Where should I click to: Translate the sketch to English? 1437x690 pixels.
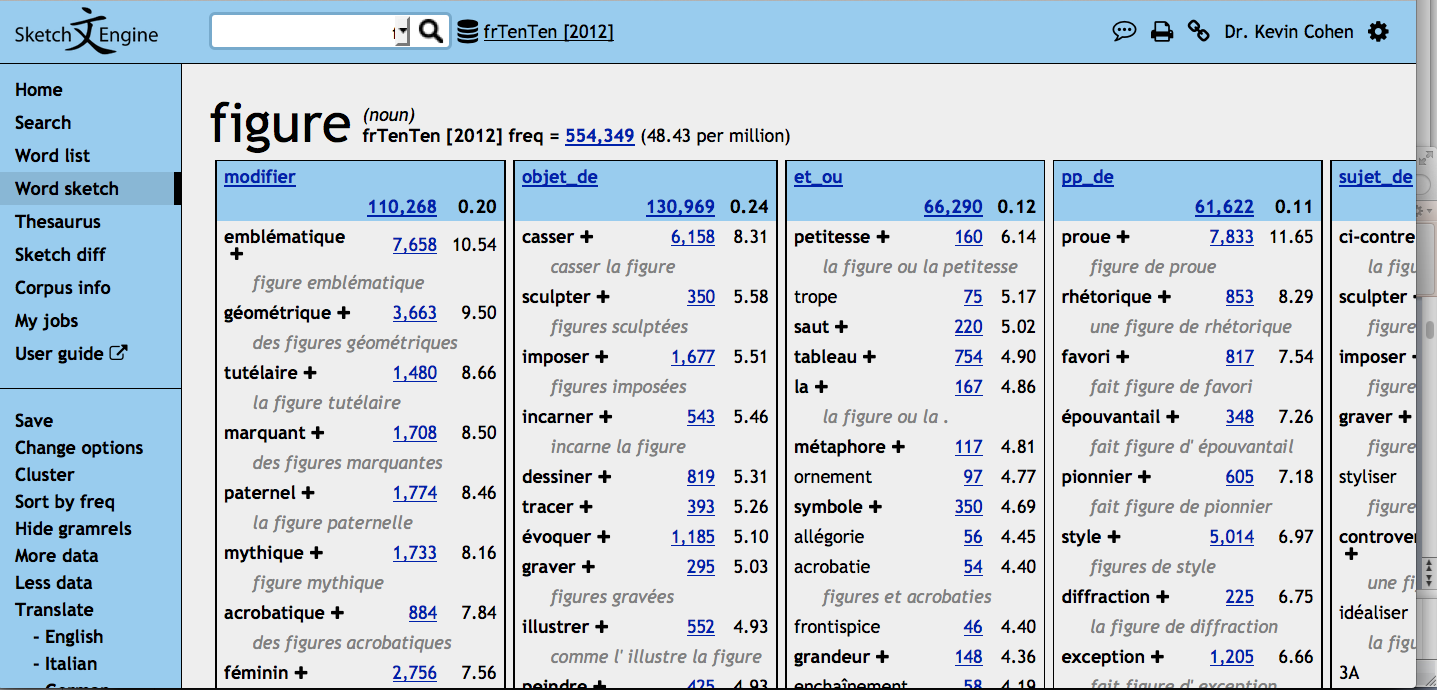[73, 637]
